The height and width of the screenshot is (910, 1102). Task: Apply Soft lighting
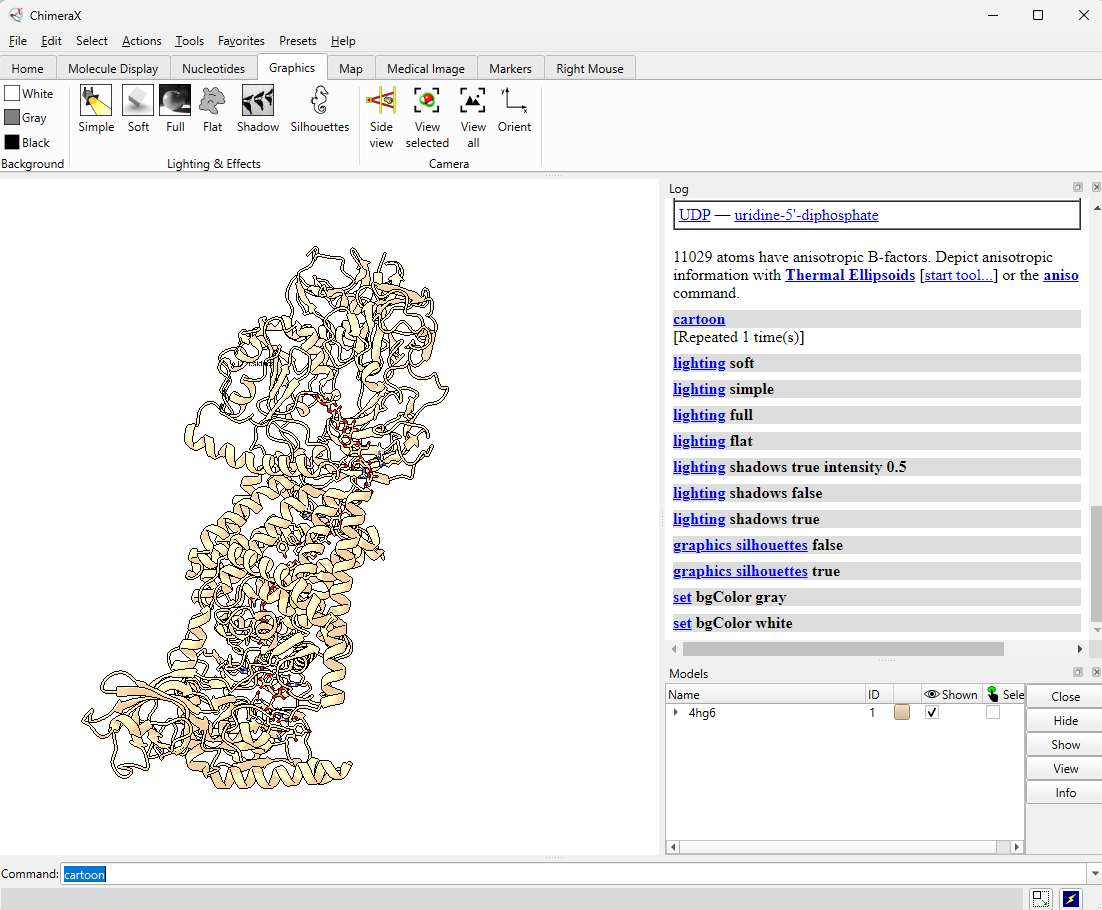(x=138, y=109)
